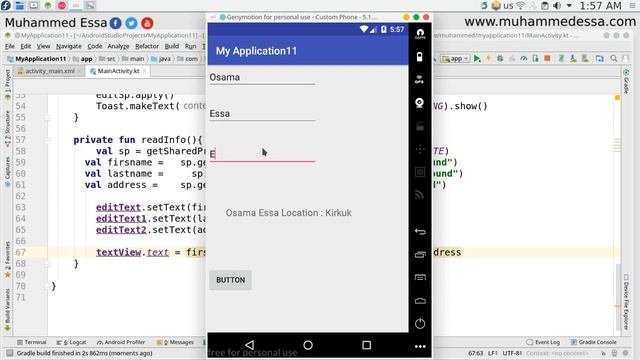Open the SDK Manager icon in toolbar
The width and height of the screenshot is (640, 360).
pos(585,59)
